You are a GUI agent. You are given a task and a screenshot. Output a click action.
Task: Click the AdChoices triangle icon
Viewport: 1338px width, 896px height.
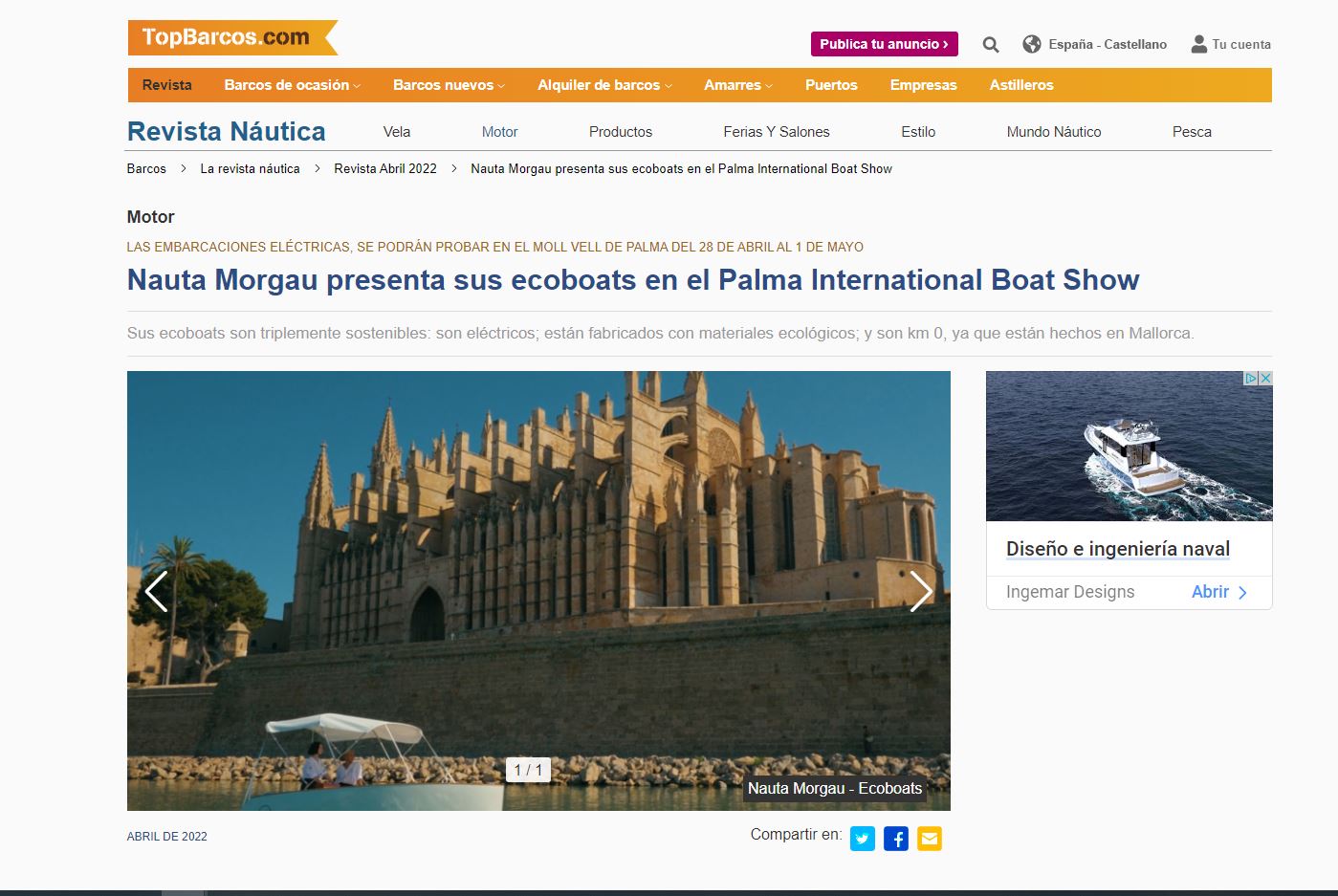[x=1250, y=379]
